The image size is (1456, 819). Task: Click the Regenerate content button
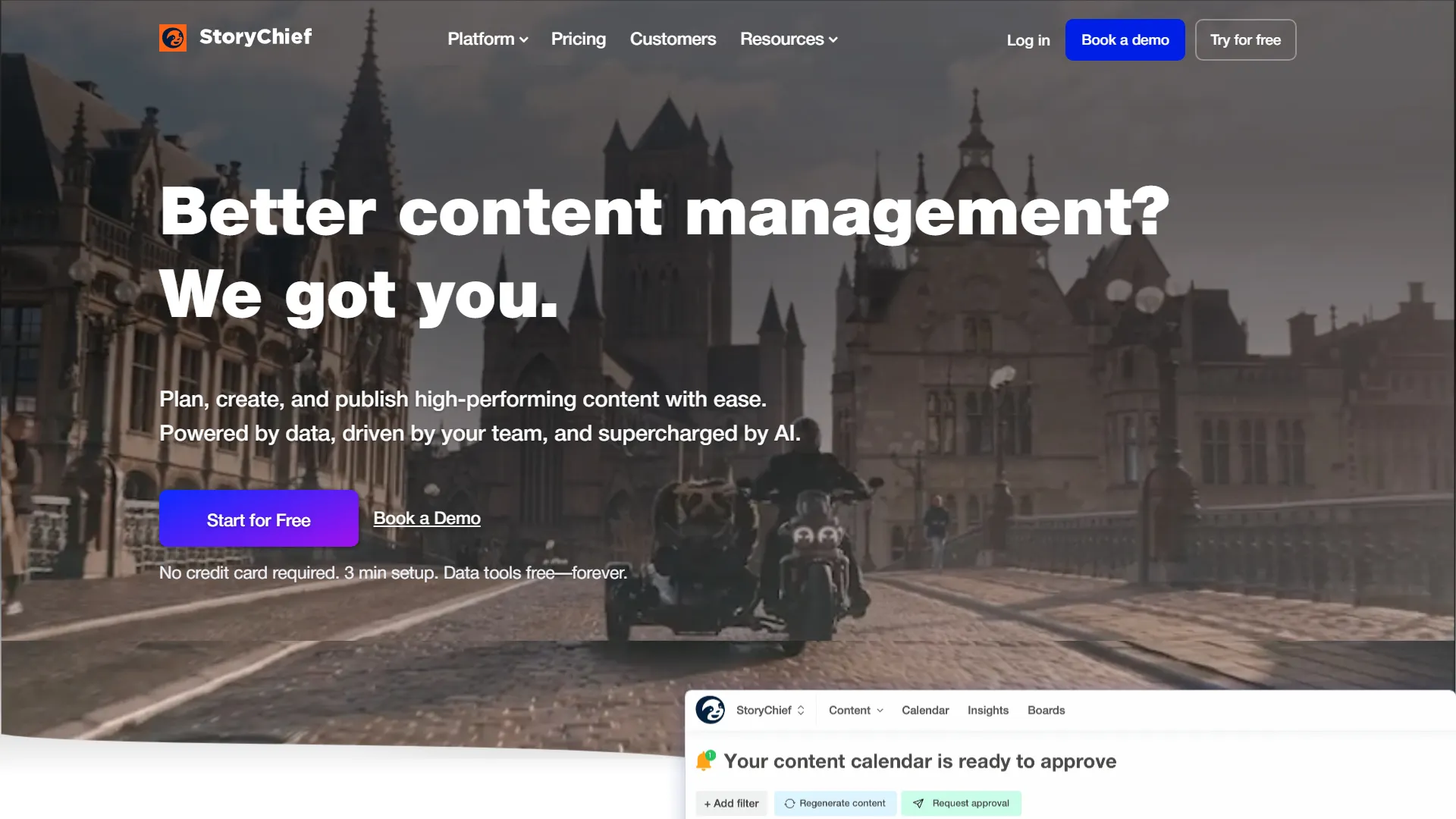[x=835, y=803]
